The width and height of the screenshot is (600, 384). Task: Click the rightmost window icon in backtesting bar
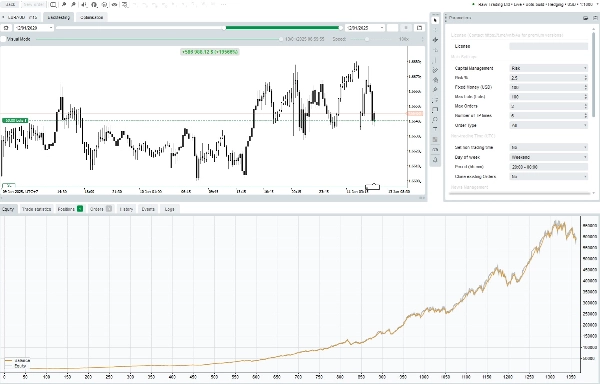tap(419, 28)
